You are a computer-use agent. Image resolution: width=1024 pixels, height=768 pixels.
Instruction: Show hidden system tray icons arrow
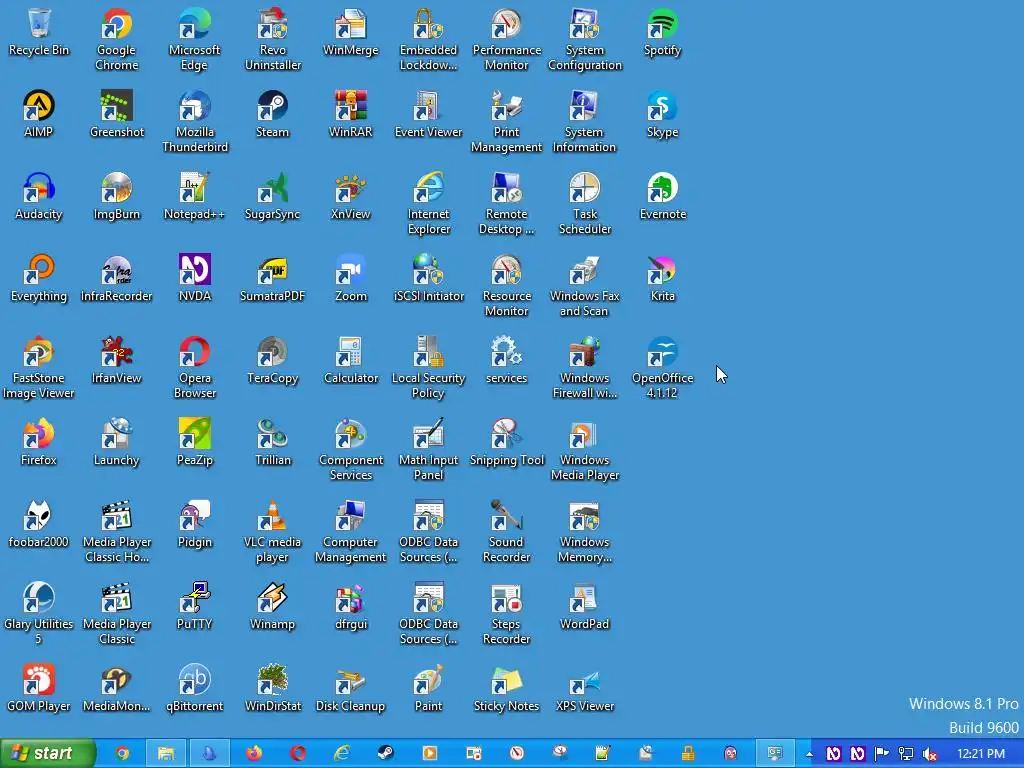(809, 754)
